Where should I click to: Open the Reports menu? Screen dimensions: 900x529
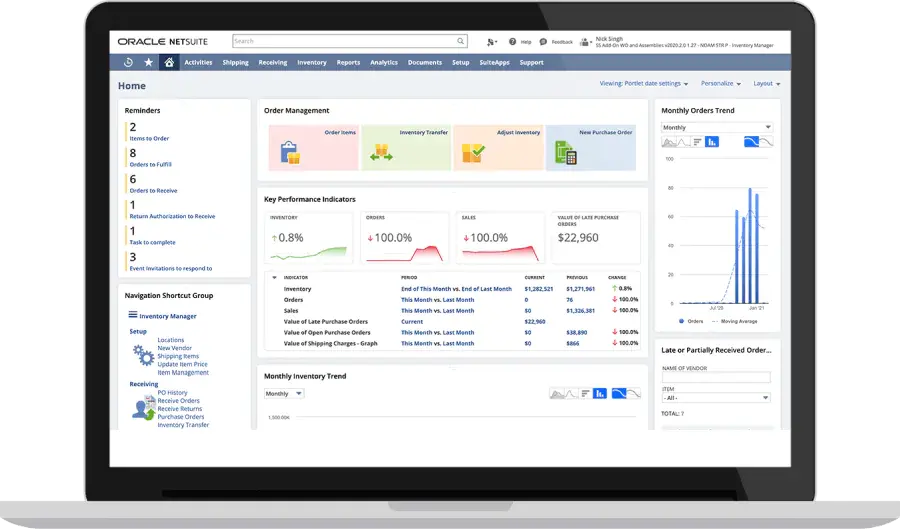click(348, 62)
